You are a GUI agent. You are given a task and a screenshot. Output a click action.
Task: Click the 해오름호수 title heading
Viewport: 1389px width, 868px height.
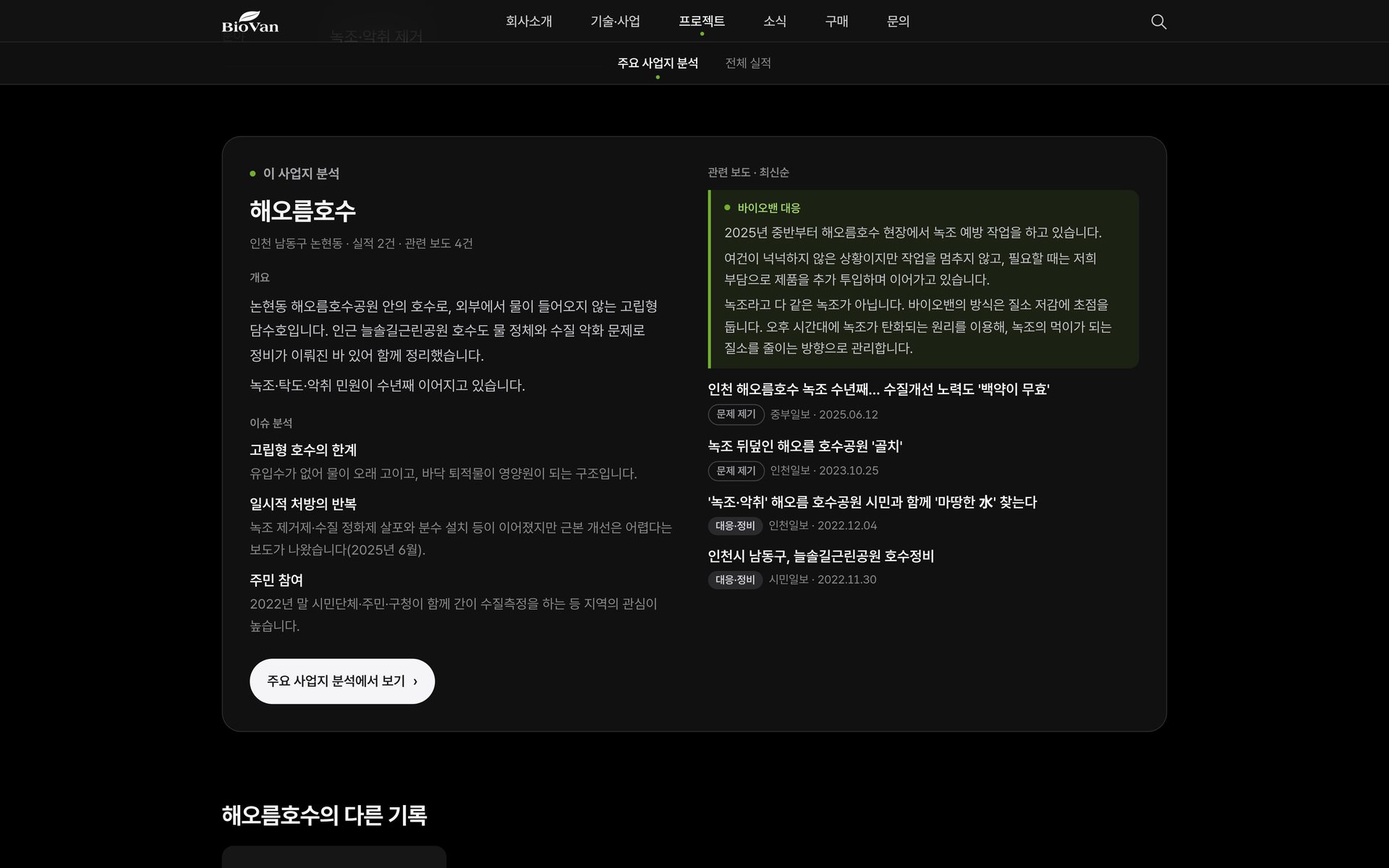click(x=302, y=210)
